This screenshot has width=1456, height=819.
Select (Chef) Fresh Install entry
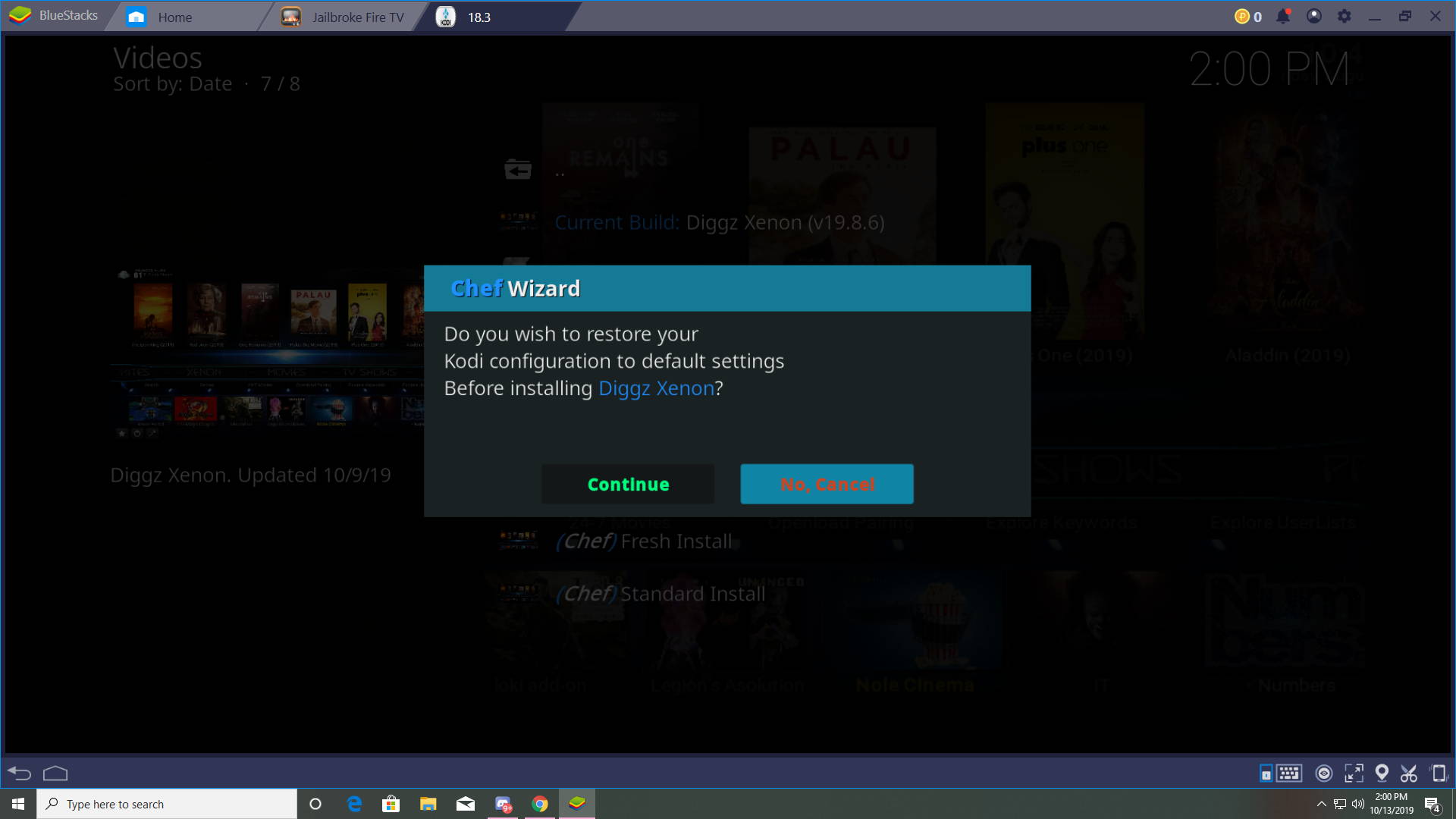(x=645, y=541)
